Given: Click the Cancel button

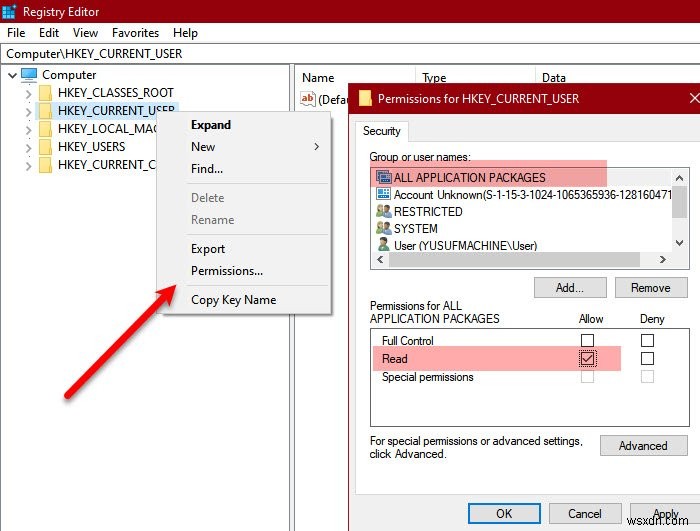Looking at the screenshot, I should pyautogui.click(x=584, y=514).
